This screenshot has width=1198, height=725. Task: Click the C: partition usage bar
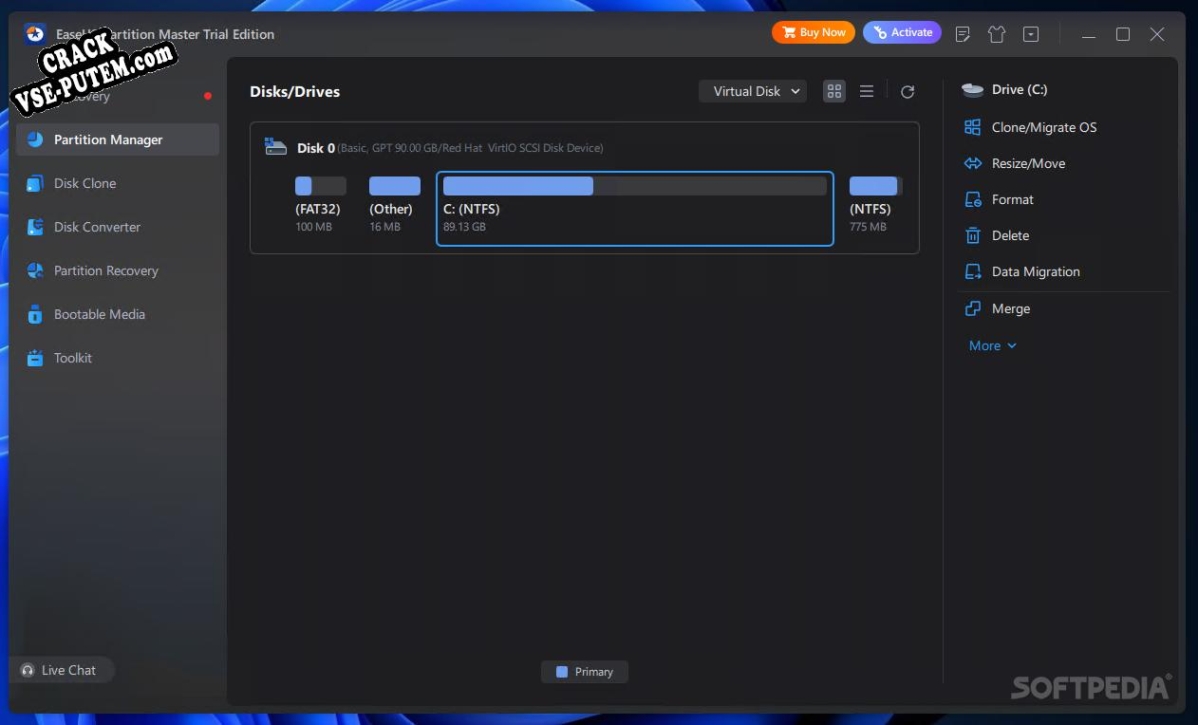click(634, 186)
